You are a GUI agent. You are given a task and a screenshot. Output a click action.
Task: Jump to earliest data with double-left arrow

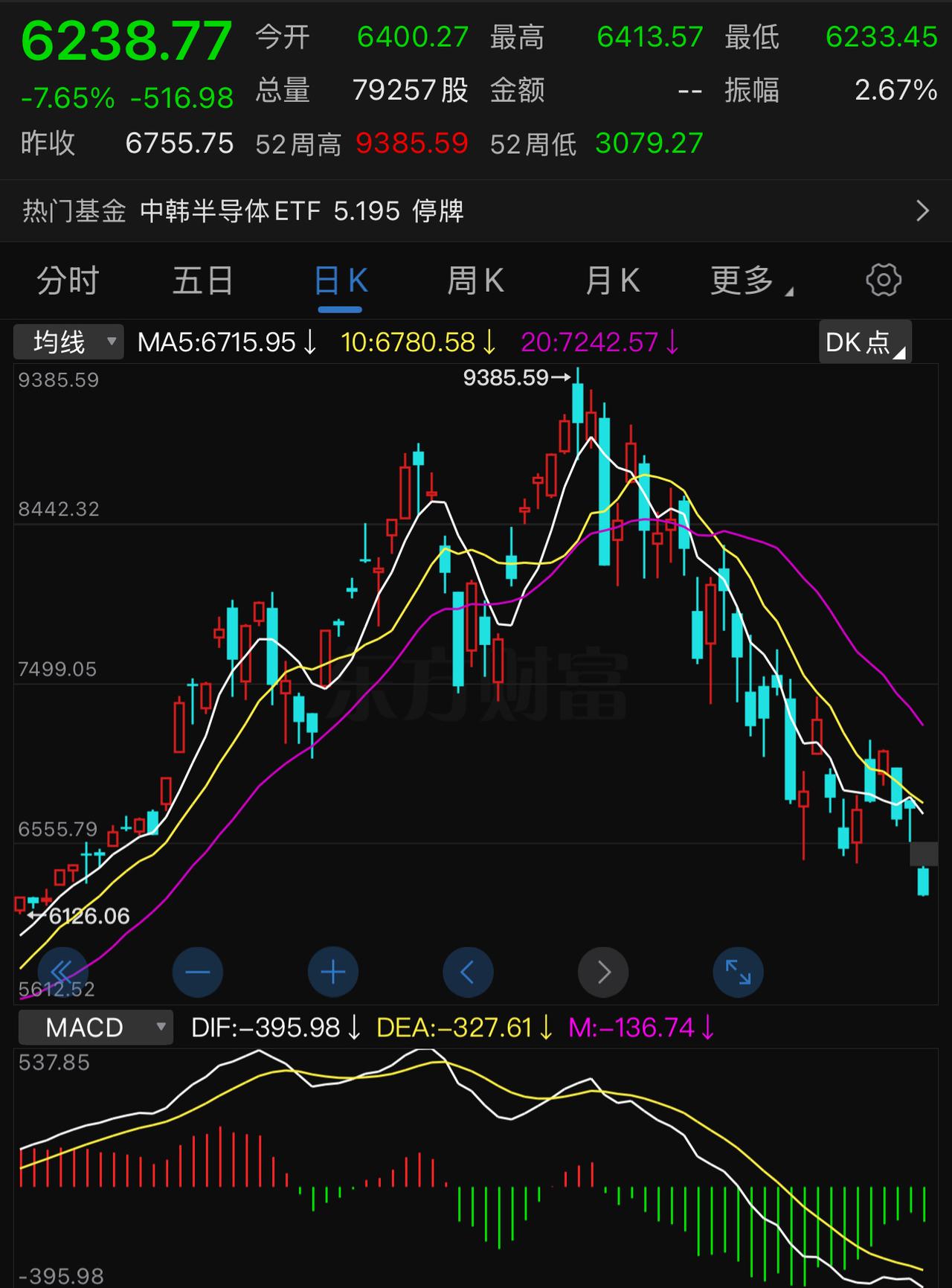[x=62, y=972]
